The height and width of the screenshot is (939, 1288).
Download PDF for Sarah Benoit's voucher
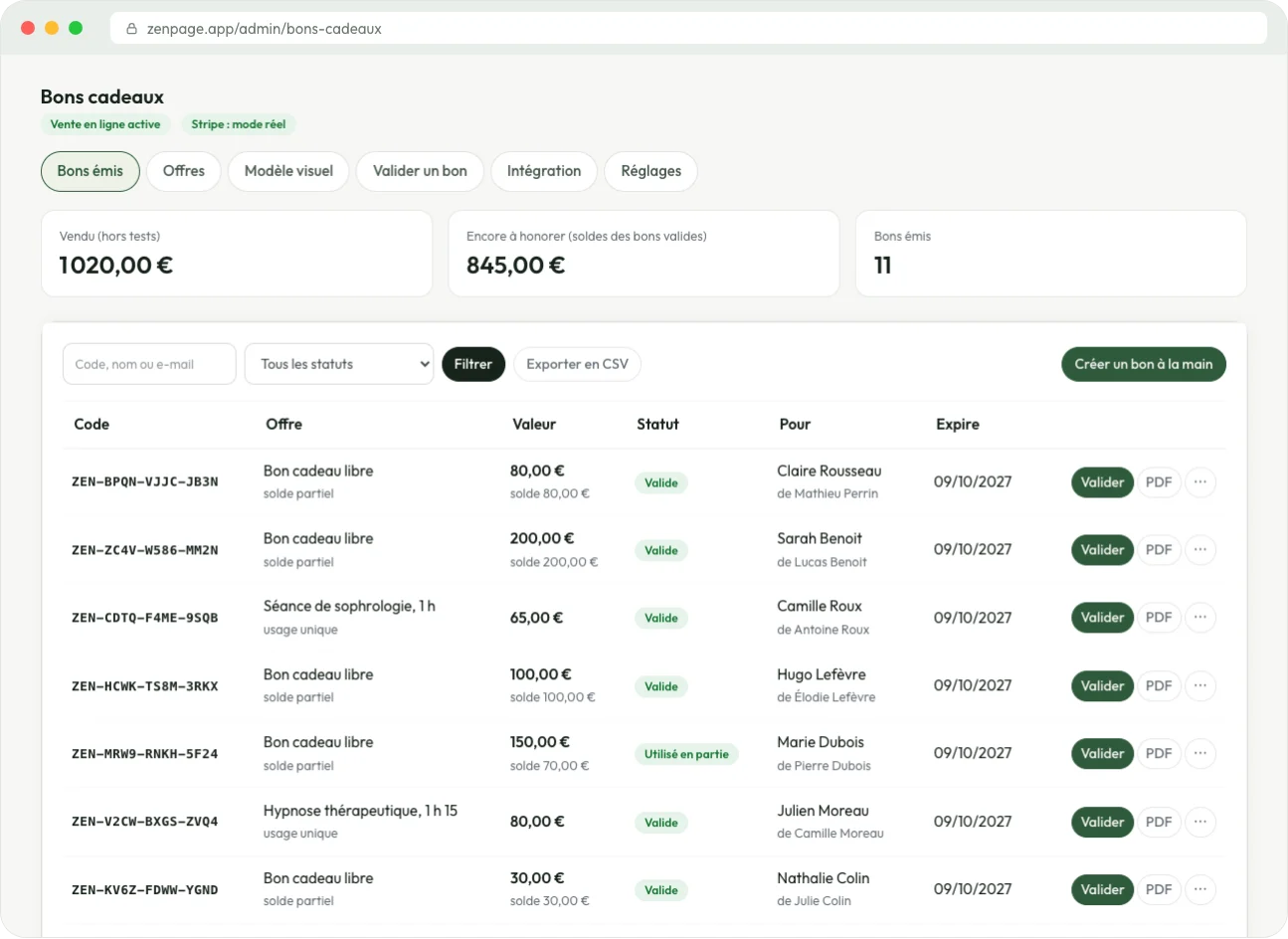point(1159,550)
